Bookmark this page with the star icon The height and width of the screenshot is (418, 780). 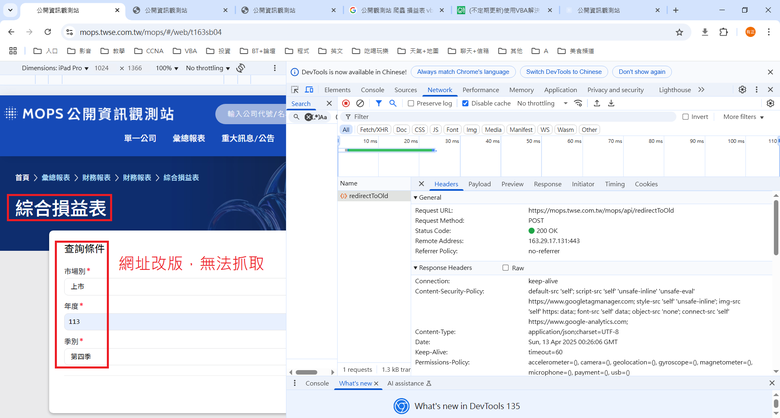(680, 32)
